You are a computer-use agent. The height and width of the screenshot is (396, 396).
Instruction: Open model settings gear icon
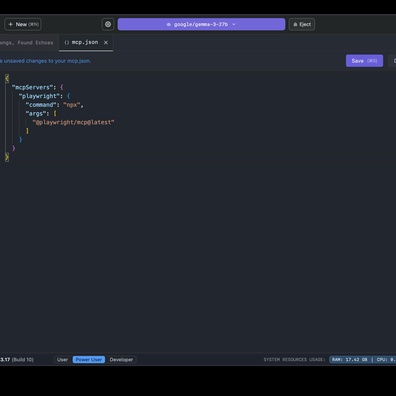[108, 24]
